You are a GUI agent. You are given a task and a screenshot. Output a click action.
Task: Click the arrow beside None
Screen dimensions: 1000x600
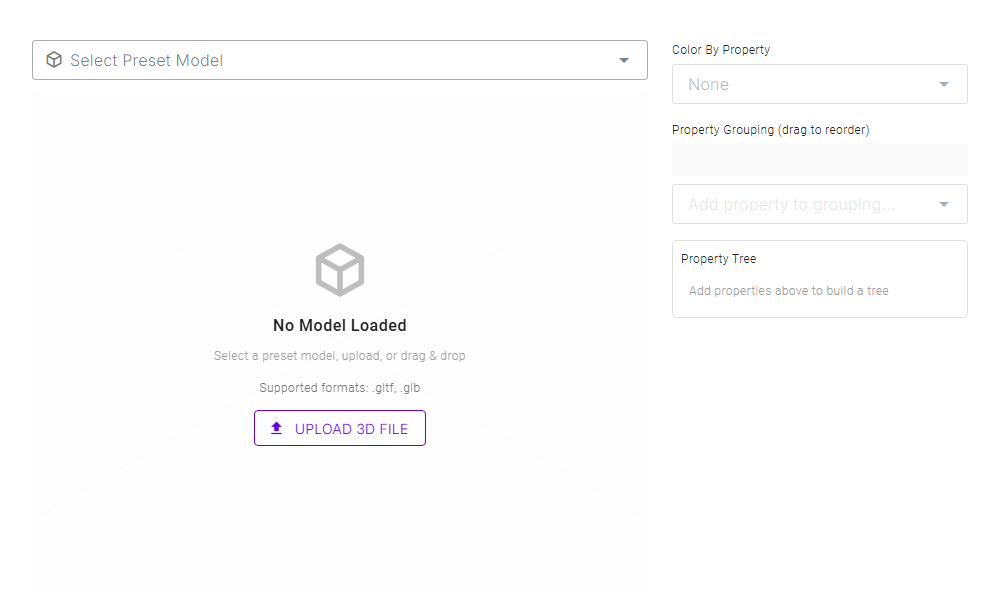[x=944, y=84]
